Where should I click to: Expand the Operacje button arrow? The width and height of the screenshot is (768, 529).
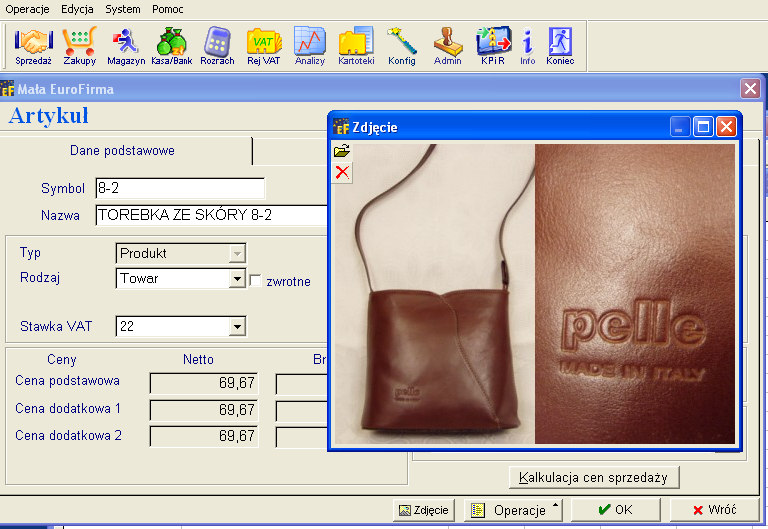pyautogui.click(x=555, y=504)
